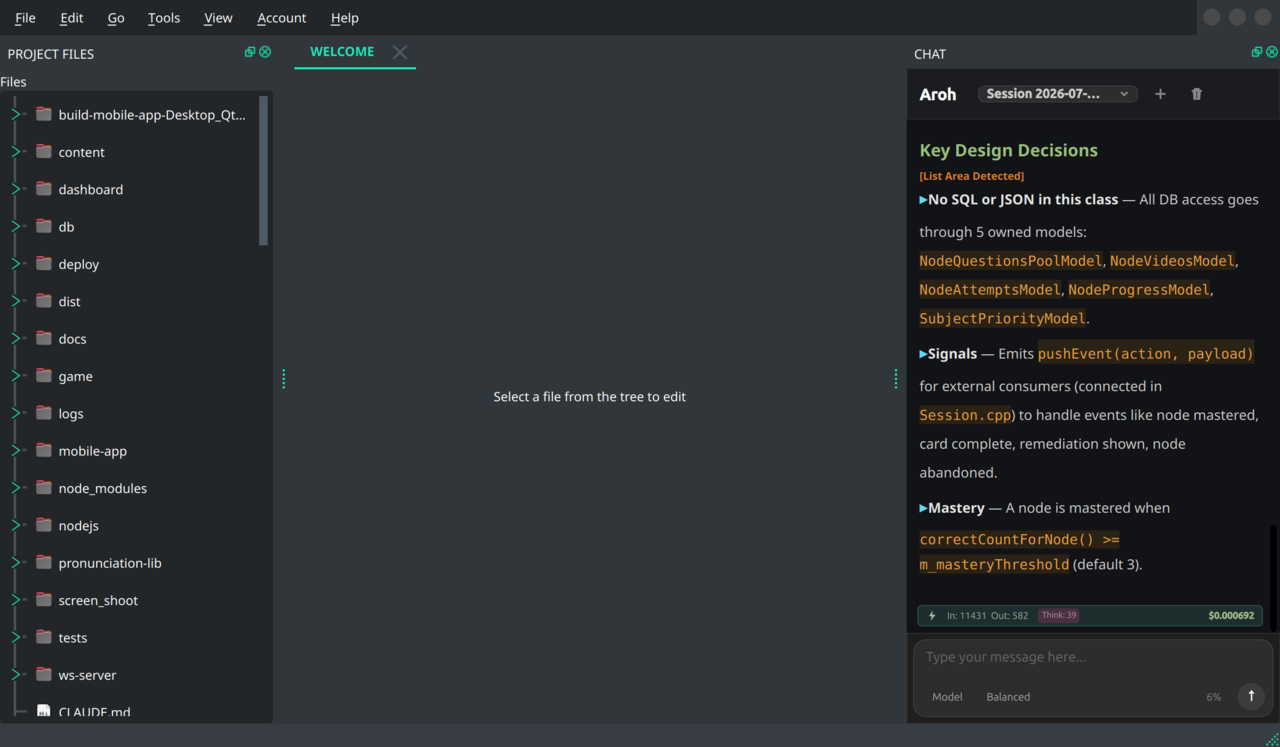1280x747 pixels.
Task: Click the NodeQuestionsPoolModel code text
Action: [x=1010, y=261]
